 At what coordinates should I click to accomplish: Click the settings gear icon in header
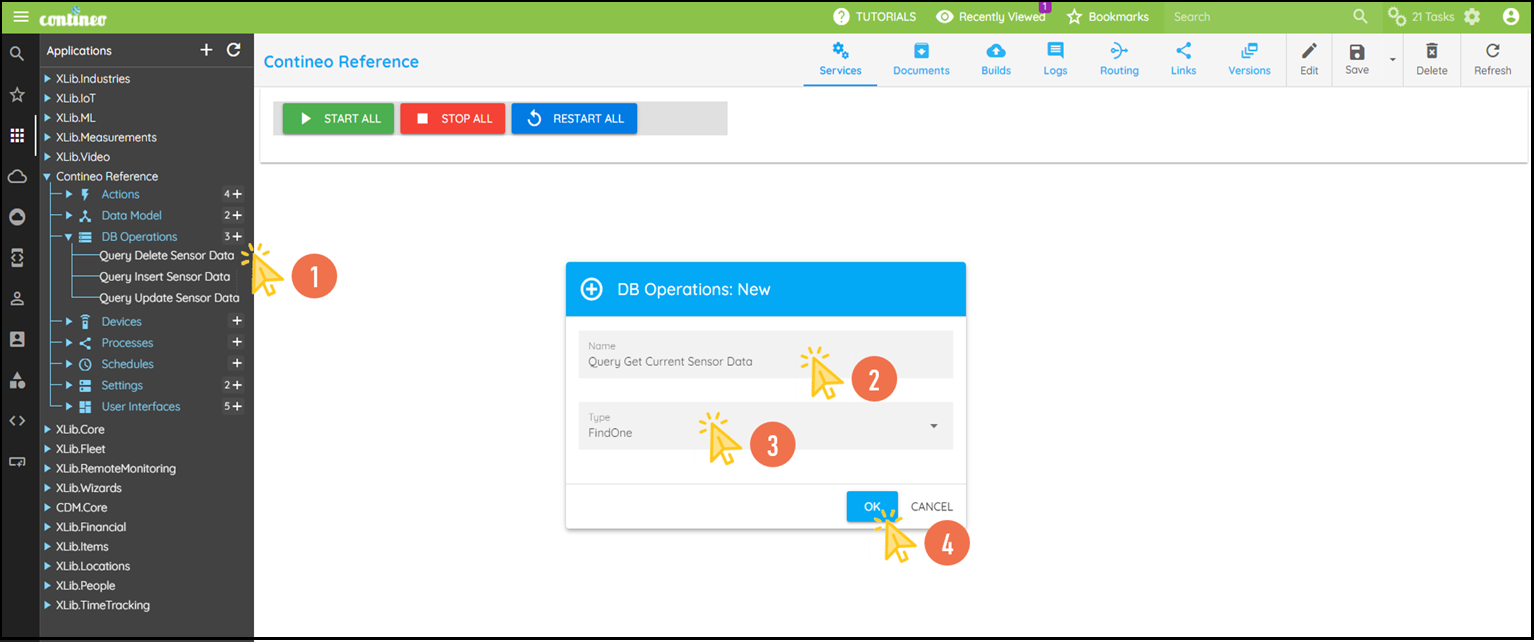pos(1471,17)
